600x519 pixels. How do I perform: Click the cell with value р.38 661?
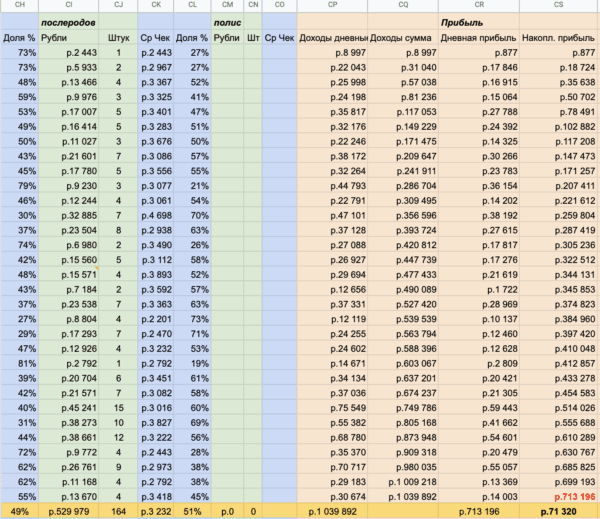[68, 437]
